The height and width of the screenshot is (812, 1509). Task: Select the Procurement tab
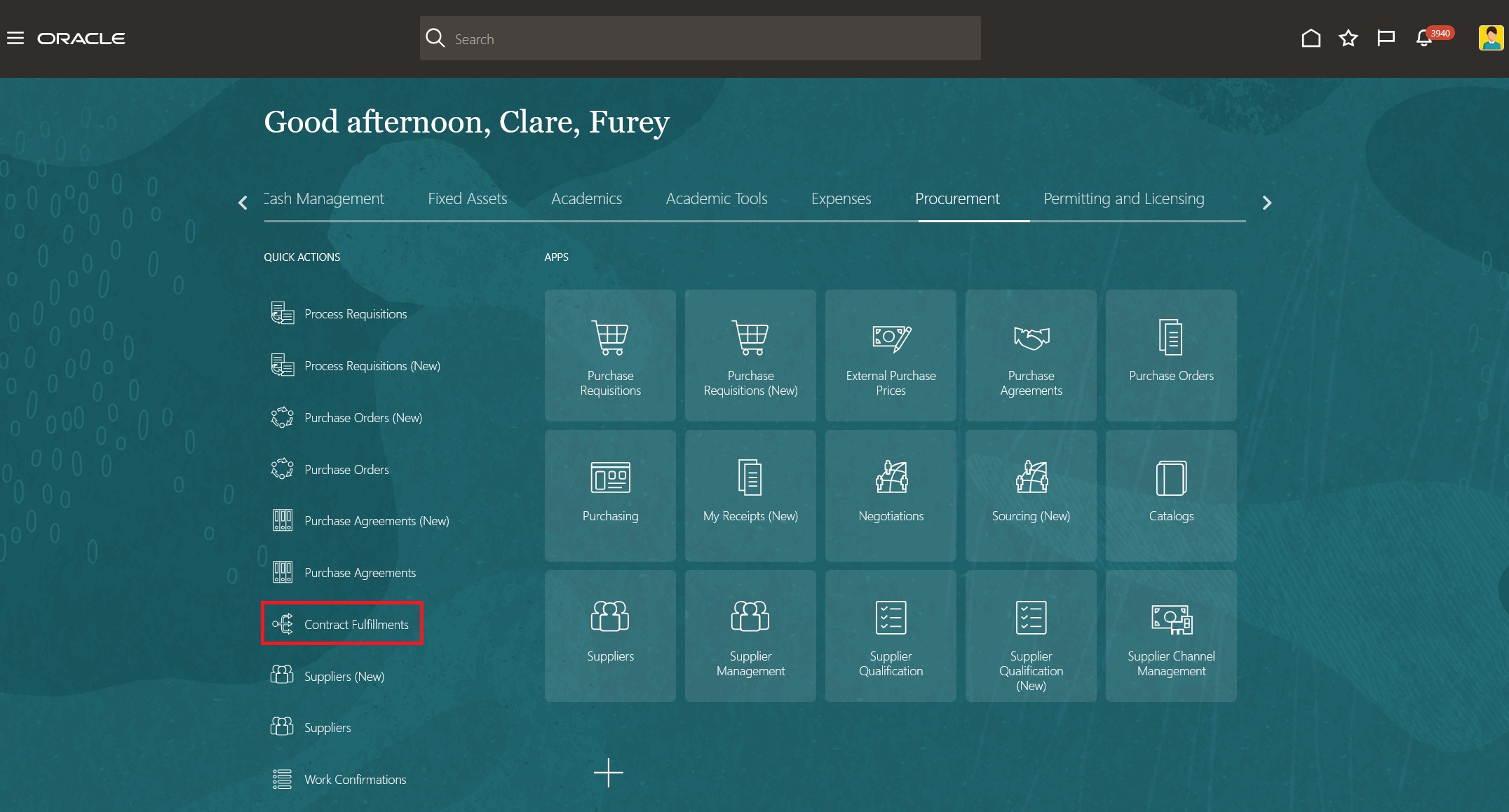coord(957,198)
